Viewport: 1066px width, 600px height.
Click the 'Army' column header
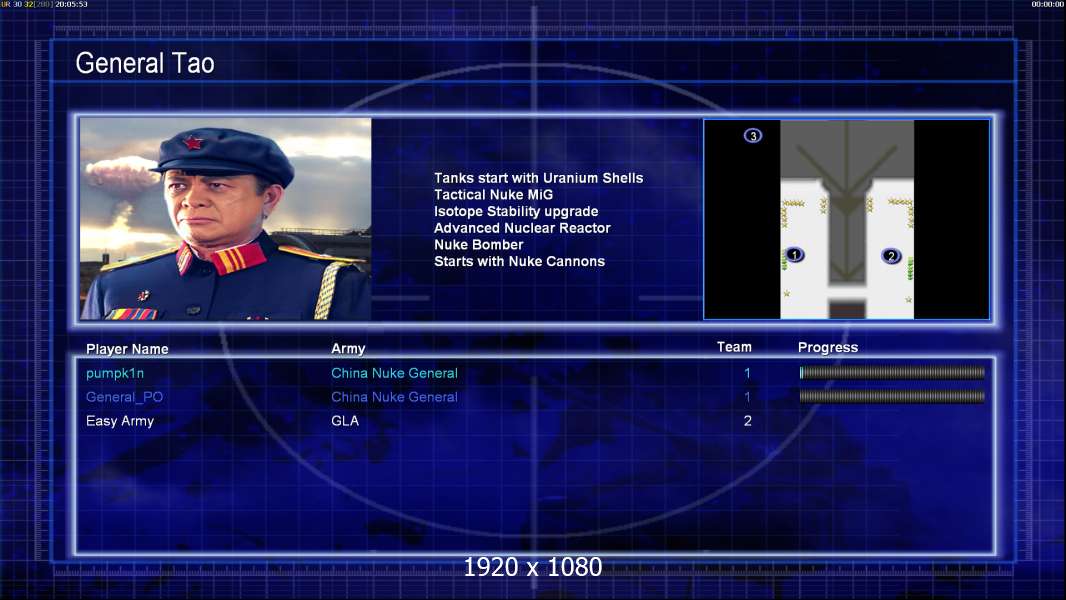tap(348, 349)
